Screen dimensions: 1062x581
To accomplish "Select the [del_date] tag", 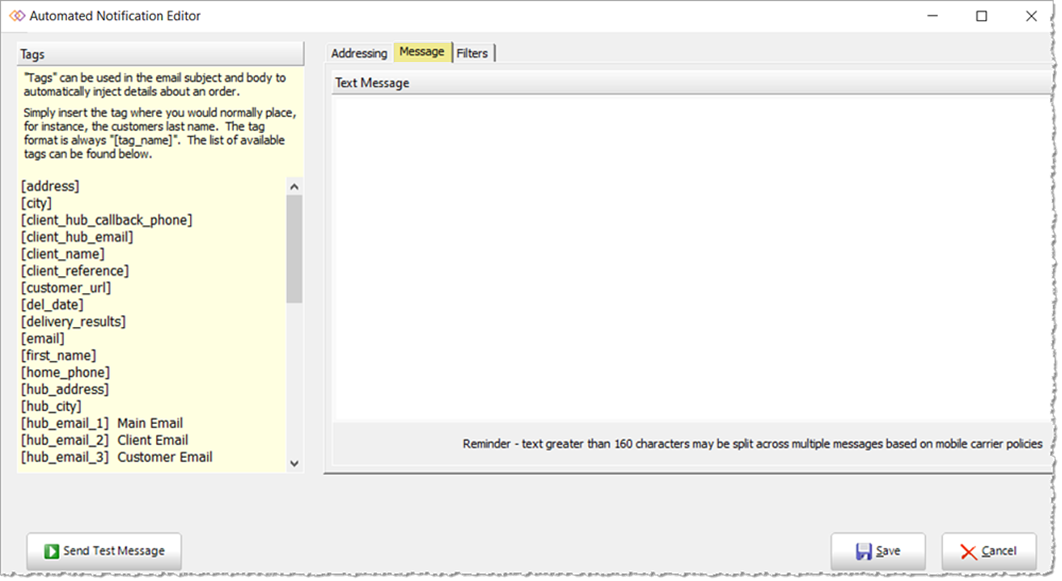I will (x=52, y=304).
